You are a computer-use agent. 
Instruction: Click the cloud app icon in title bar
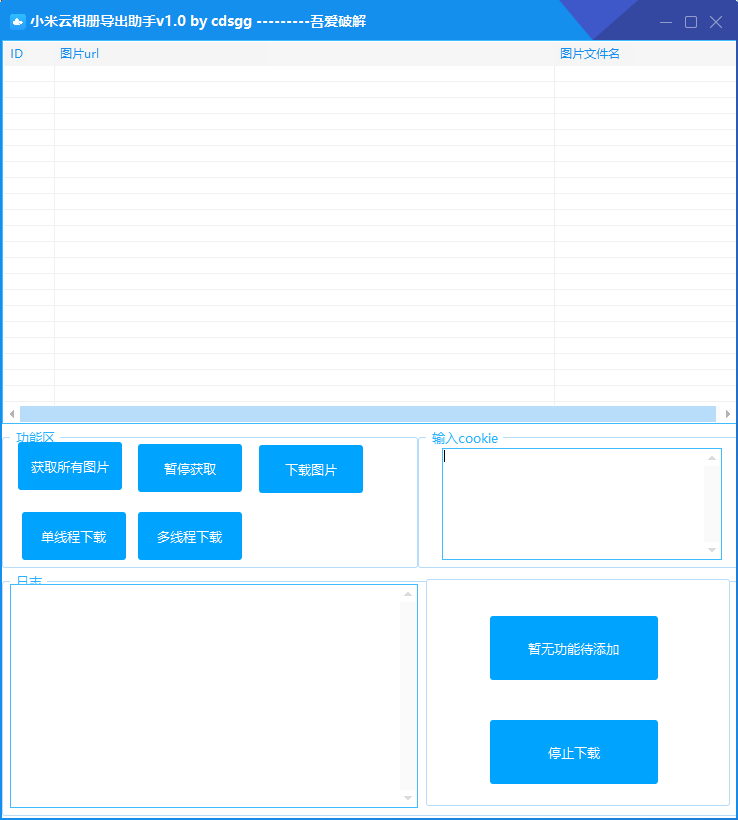pos(18,22)
